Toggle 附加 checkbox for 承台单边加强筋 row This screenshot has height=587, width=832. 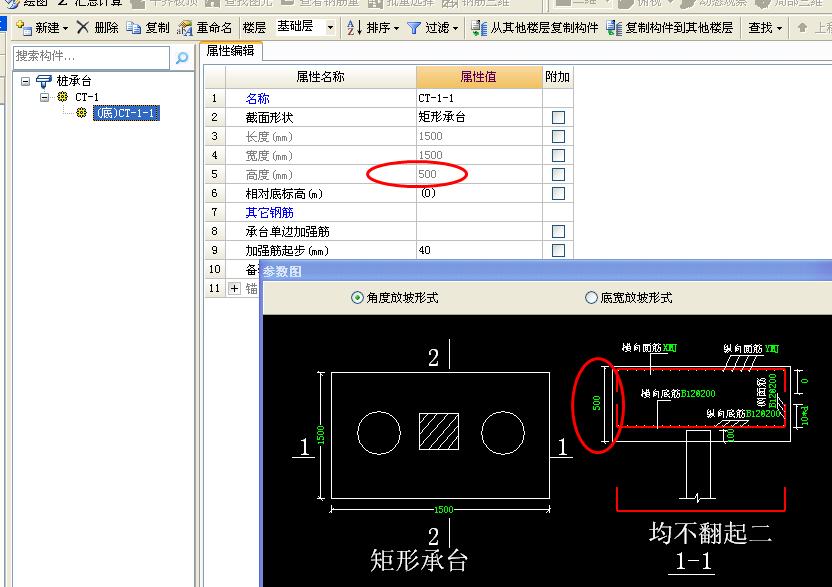pos(558,231)
